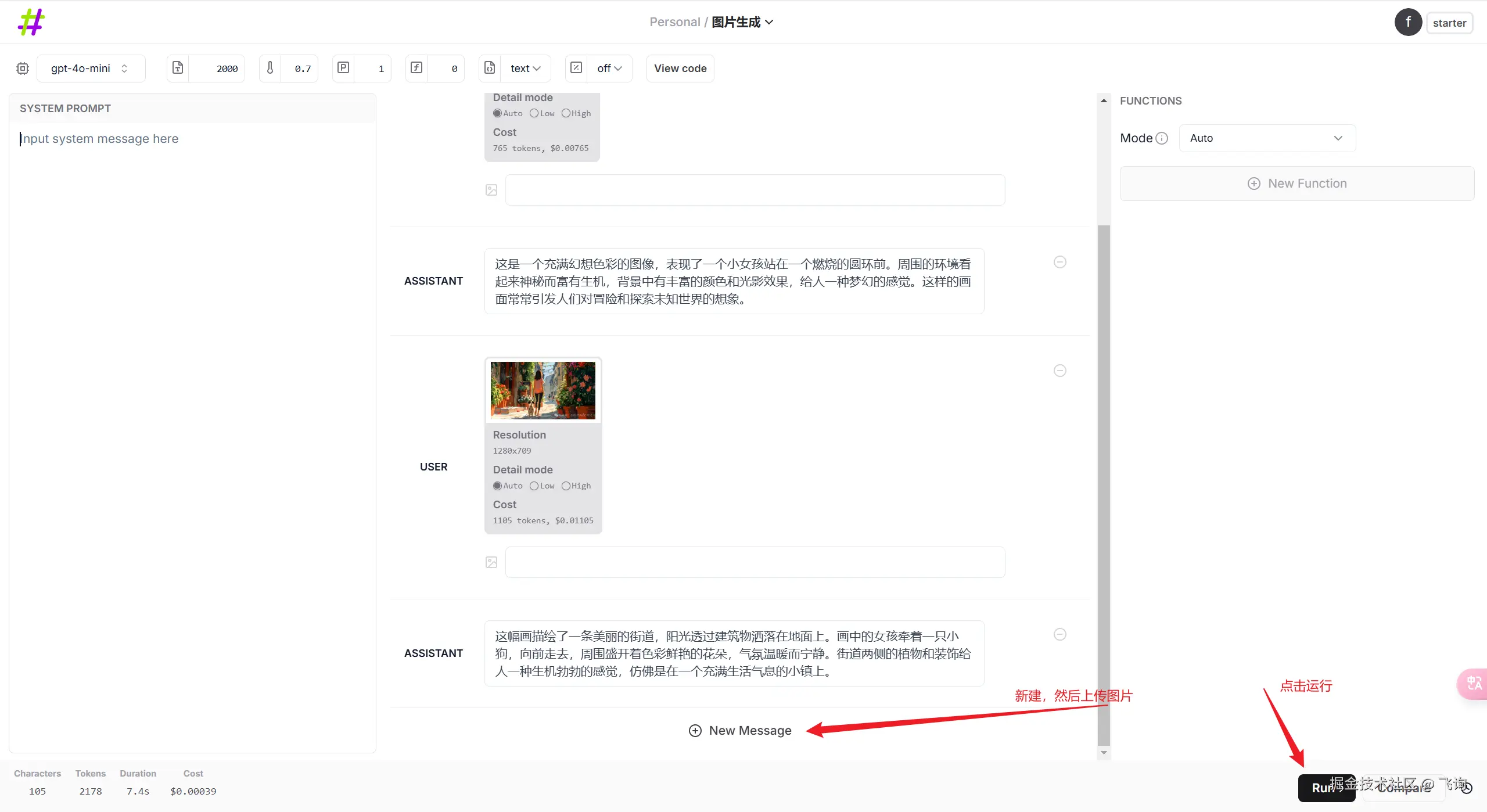The width and height of the screenshot is (1487, 812).
Task: Select Low detail mode for street image
Action: coord(534,486)
